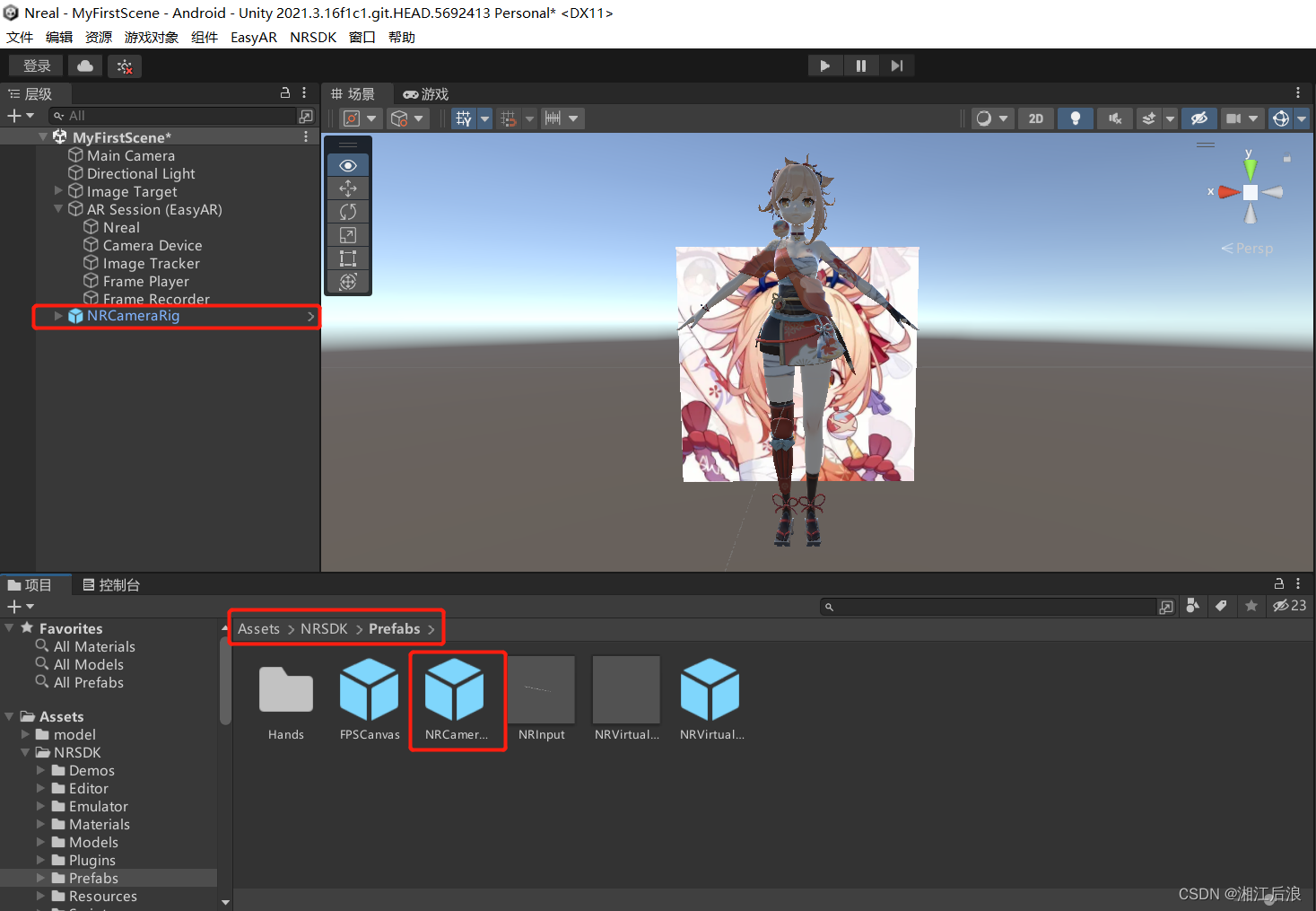
Task: Collapse AR Session (EasyAR) object
Action: tap(58, 208)
